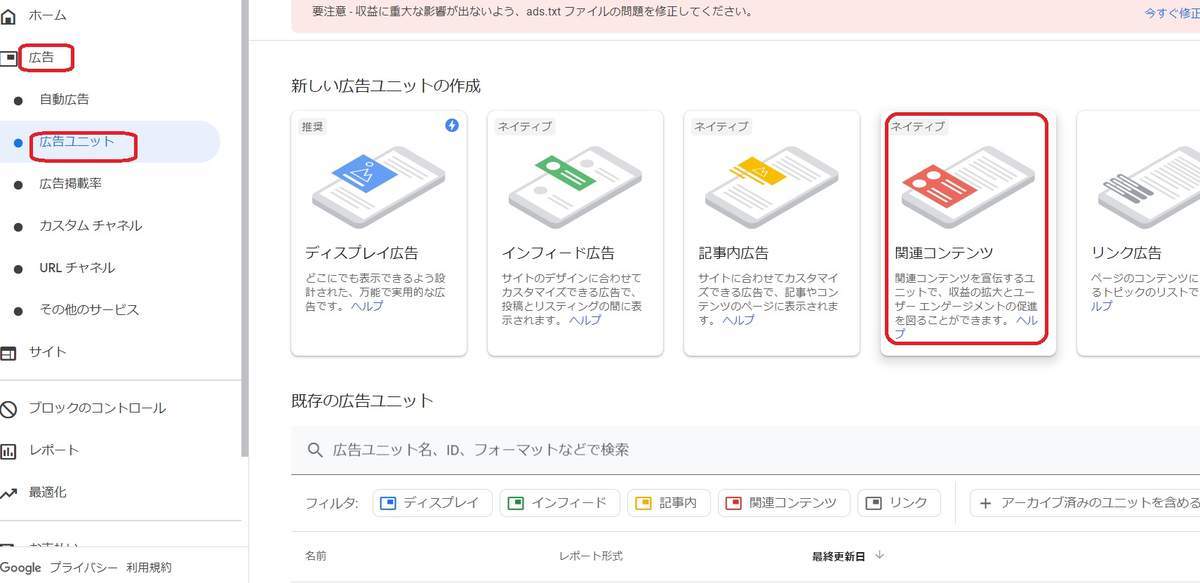Image resolution: width=1200 pixels, height=583 pixels.
Task: Create a リンク広告 unit
Action: point(1138,233)
